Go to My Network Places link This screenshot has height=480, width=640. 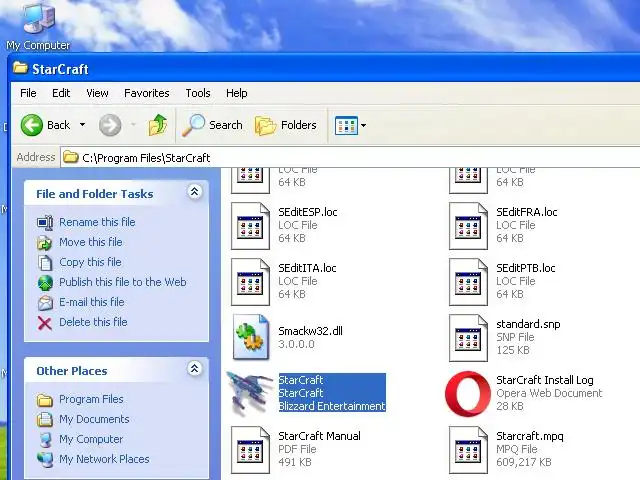[104, 459]
